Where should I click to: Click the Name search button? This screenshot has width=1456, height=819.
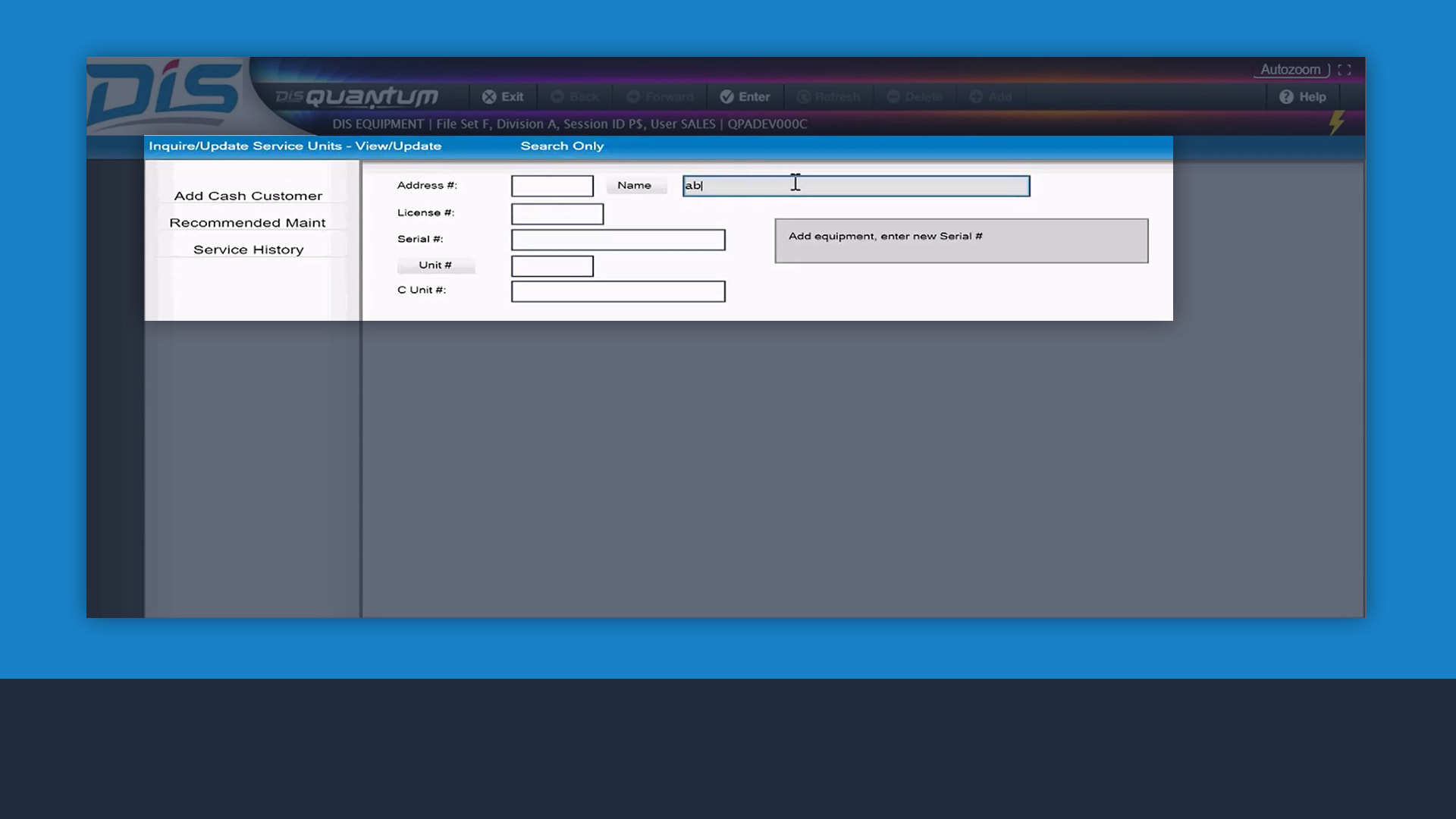[635, 185]
